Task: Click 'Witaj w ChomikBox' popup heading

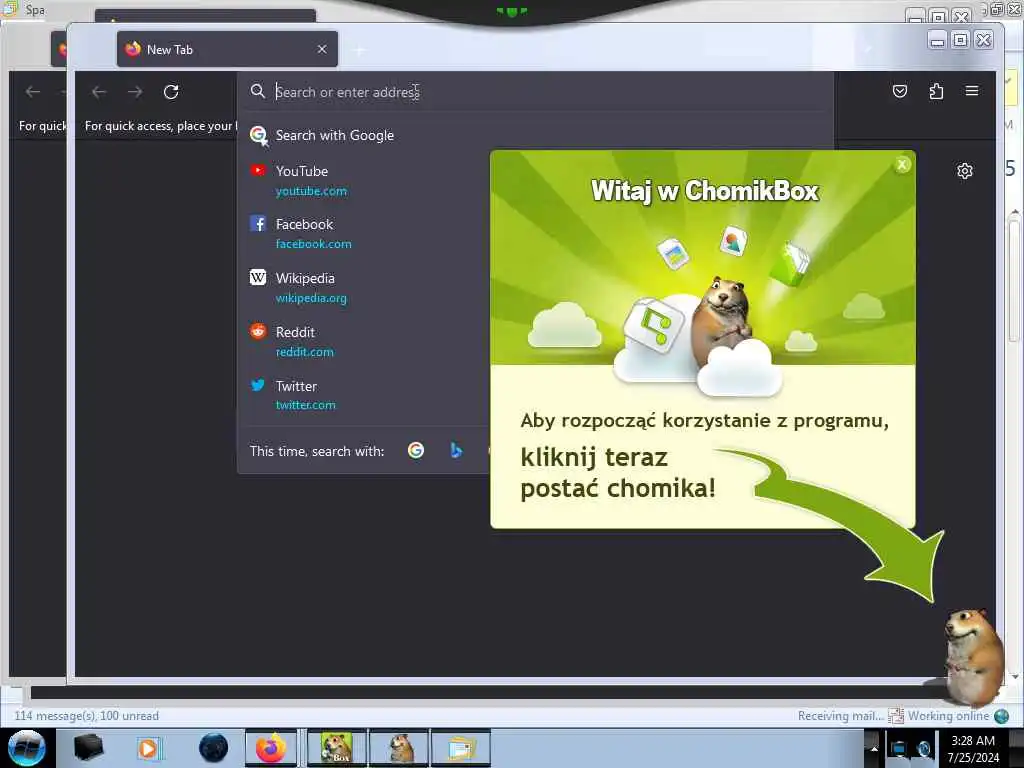Action: (x=705, y=191)
